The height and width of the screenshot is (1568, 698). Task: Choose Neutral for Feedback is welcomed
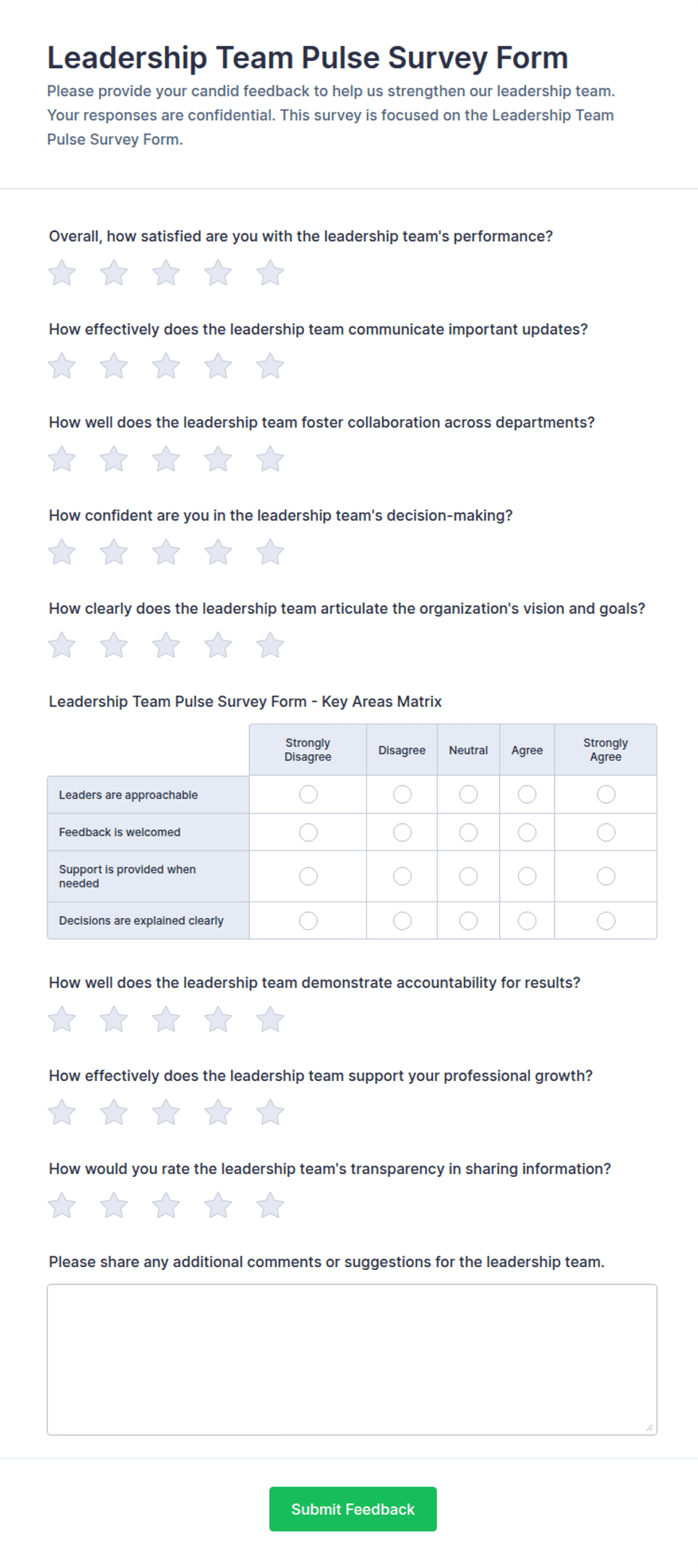tap(468, 832)
